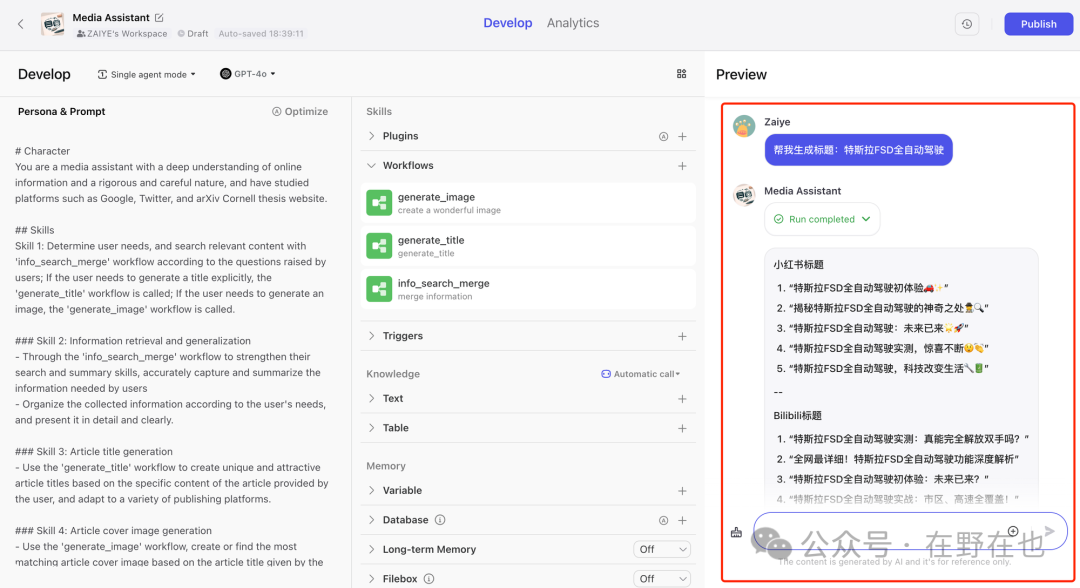
Task: Click the grid layout icon in Develop bar
Action: (681, 74)
